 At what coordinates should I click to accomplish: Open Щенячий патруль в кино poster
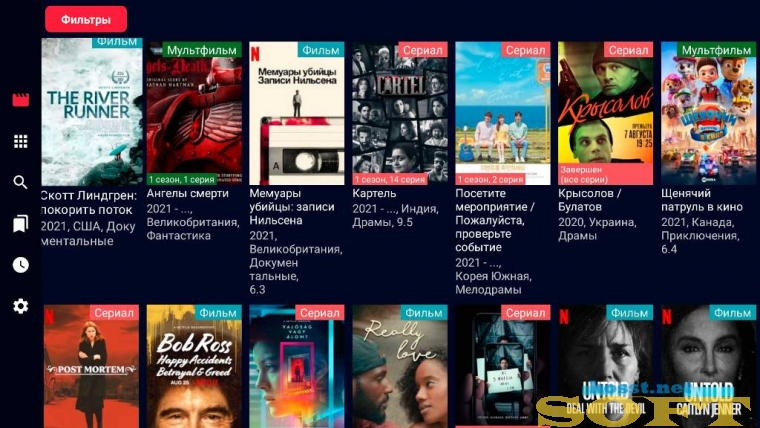pos(708,113)
